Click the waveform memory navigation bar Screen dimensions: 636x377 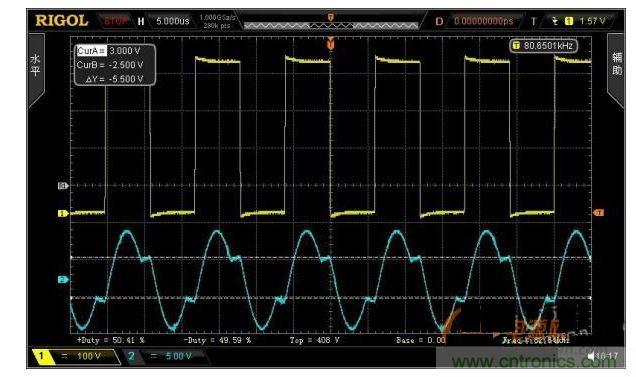331,26
